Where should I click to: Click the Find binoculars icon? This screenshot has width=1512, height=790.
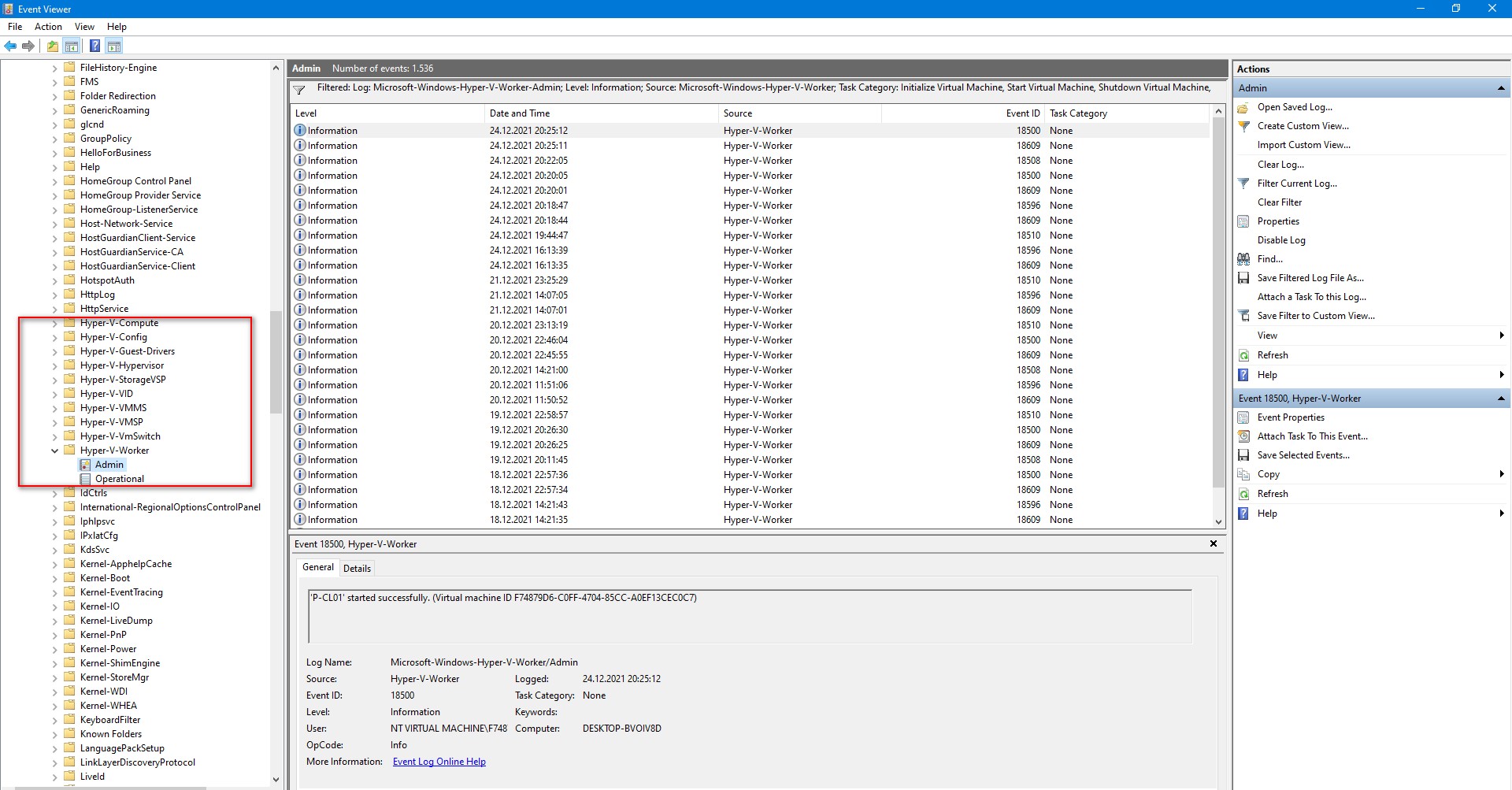1243,259
